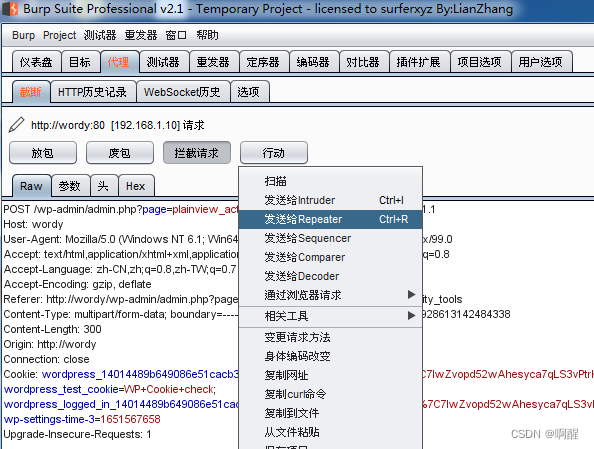Open the HTTP历史记录 sub-tab
The width and height of the screenshot is (594, 449).
93,92
